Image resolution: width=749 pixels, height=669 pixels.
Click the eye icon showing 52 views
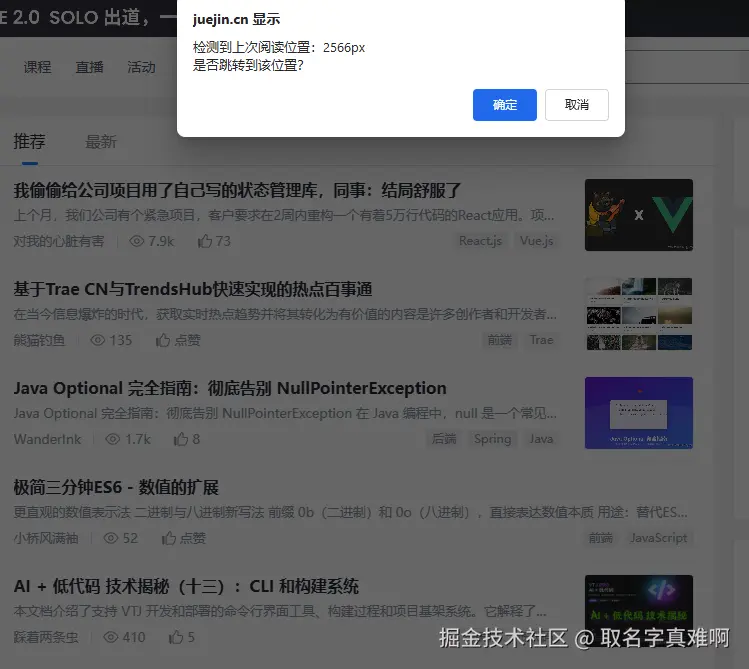click(111, 538)
